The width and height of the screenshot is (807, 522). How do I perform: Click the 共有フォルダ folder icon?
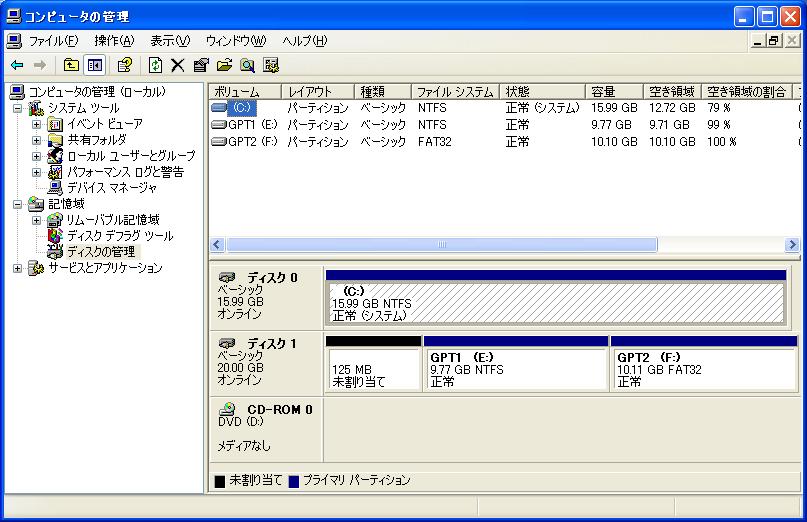[x=55, y=140]
